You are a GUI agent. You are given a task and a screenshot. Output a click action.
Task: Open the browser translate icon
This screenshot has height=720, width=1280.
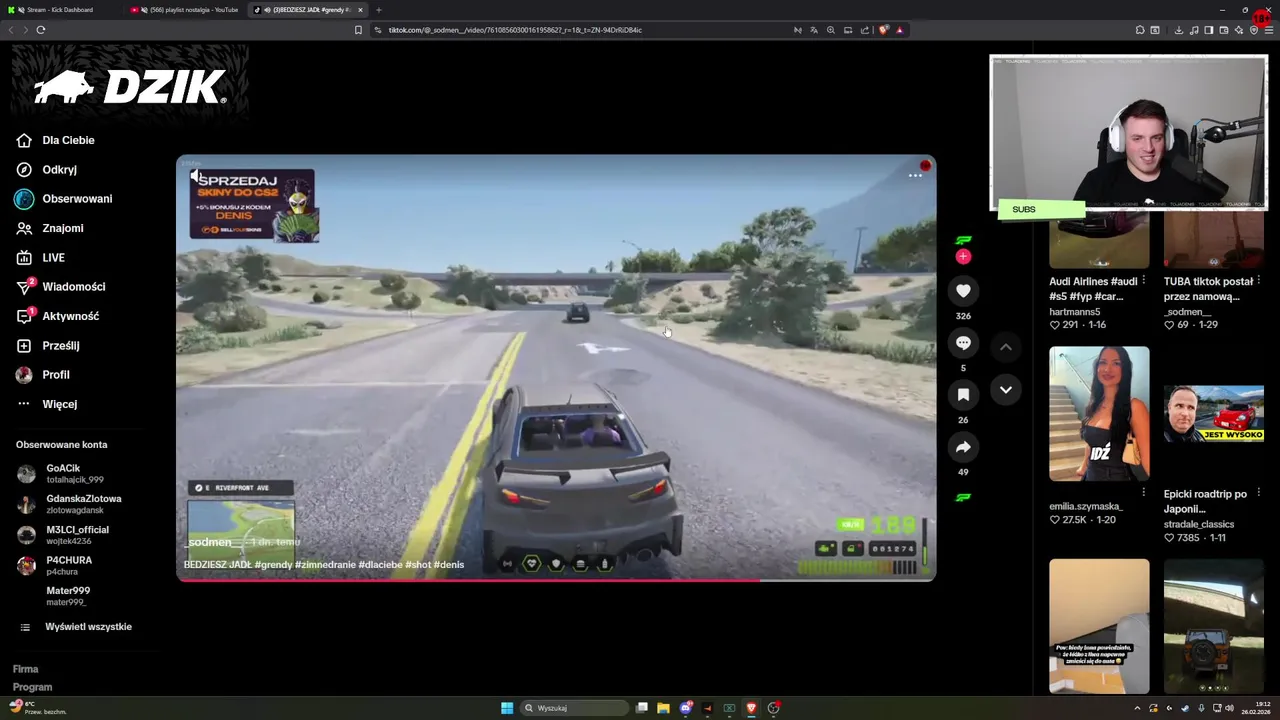[x=814, y=30]
